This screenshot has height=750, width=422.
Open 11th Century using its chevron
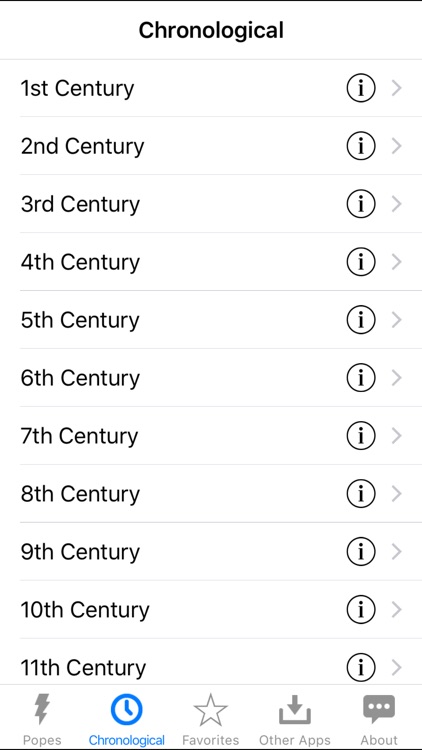[396, 667]
